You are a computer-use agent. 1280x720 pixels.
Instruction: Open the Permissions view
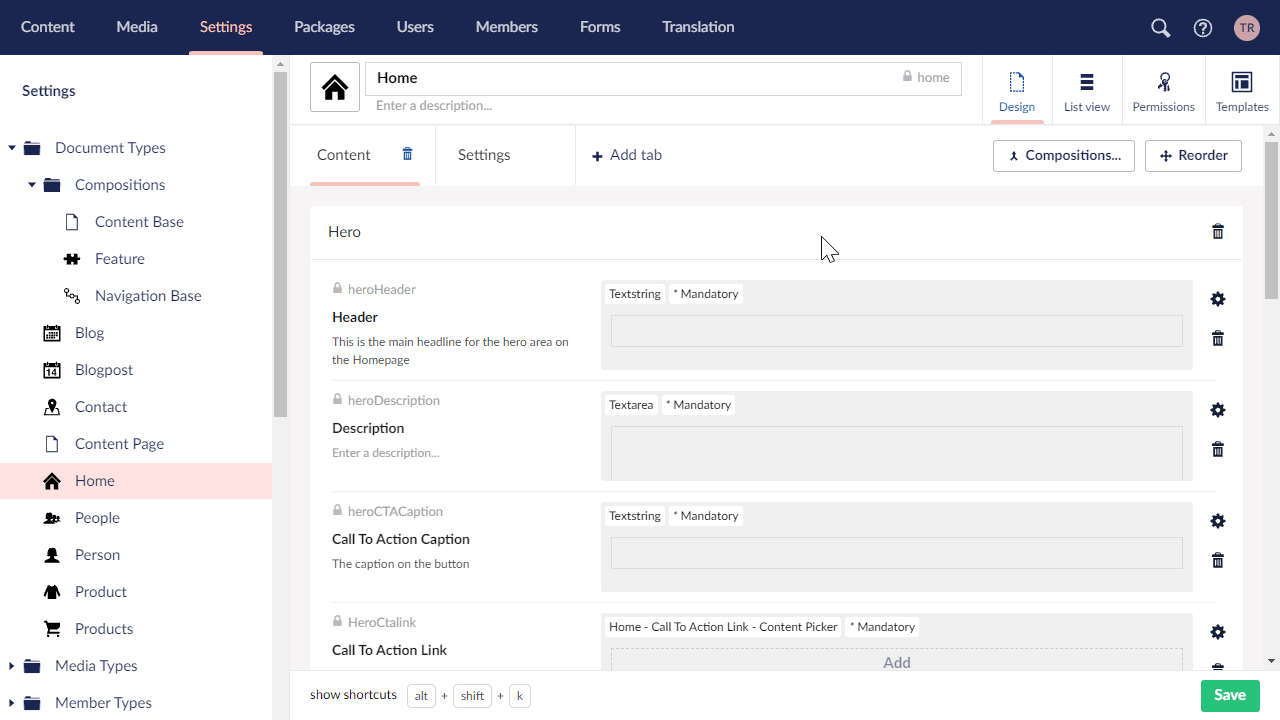(1164, 90)
